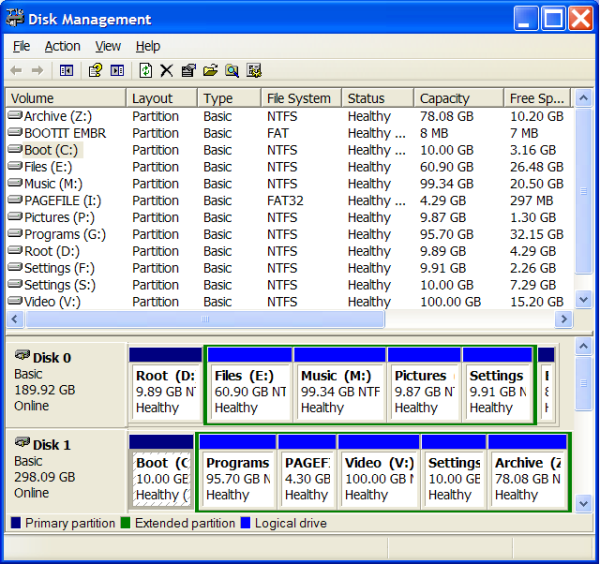Click the Primary partition legend color swatch
The width and height of the screenshot is (600, 564).
16,523
